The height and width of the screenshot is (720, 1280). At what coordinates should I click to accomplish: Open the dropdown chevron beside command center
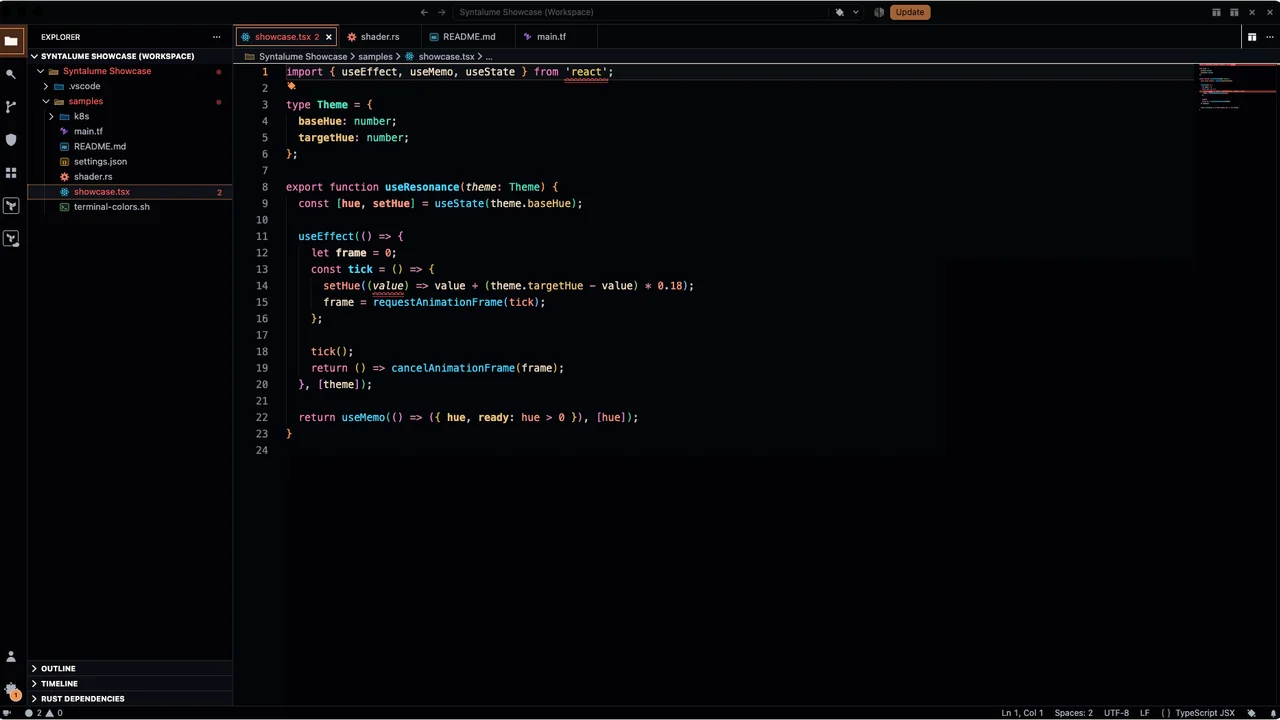tap(855, 12)
